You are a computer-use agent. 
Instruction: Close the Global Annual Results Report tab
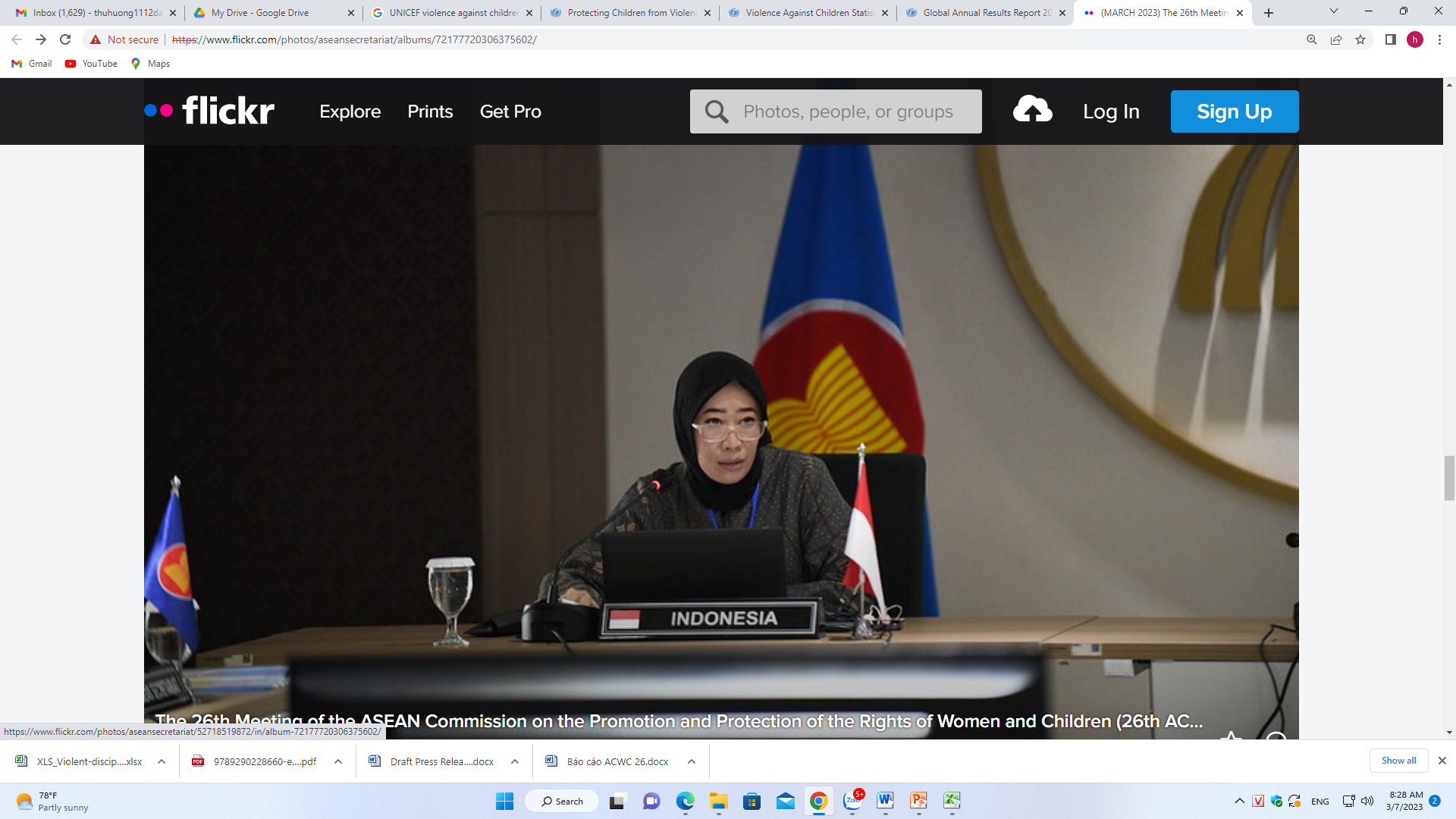point(1062,13)
